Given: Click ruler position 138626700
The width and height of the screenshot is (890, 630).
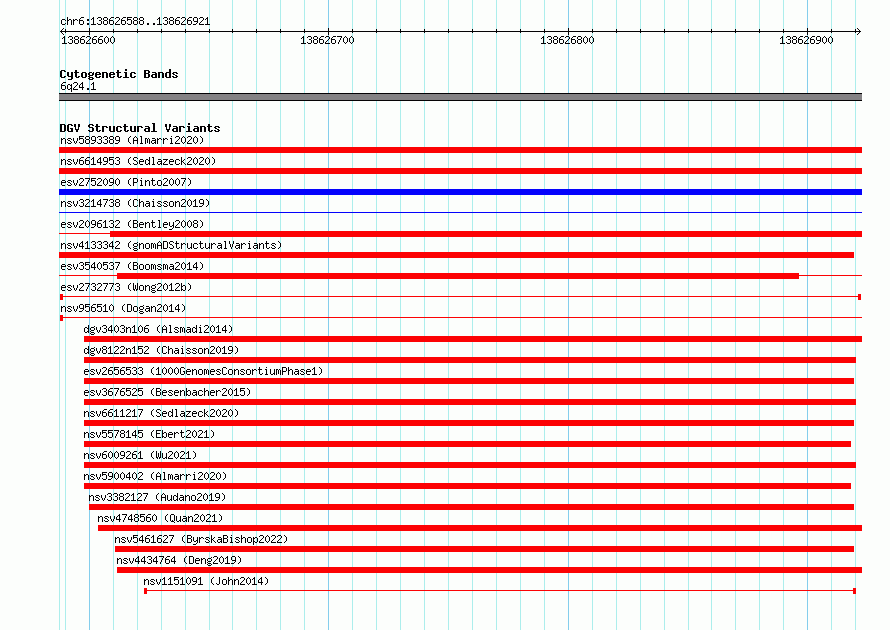Looking at the screenshot, I should pyautogui.click(x=328, y=40).
